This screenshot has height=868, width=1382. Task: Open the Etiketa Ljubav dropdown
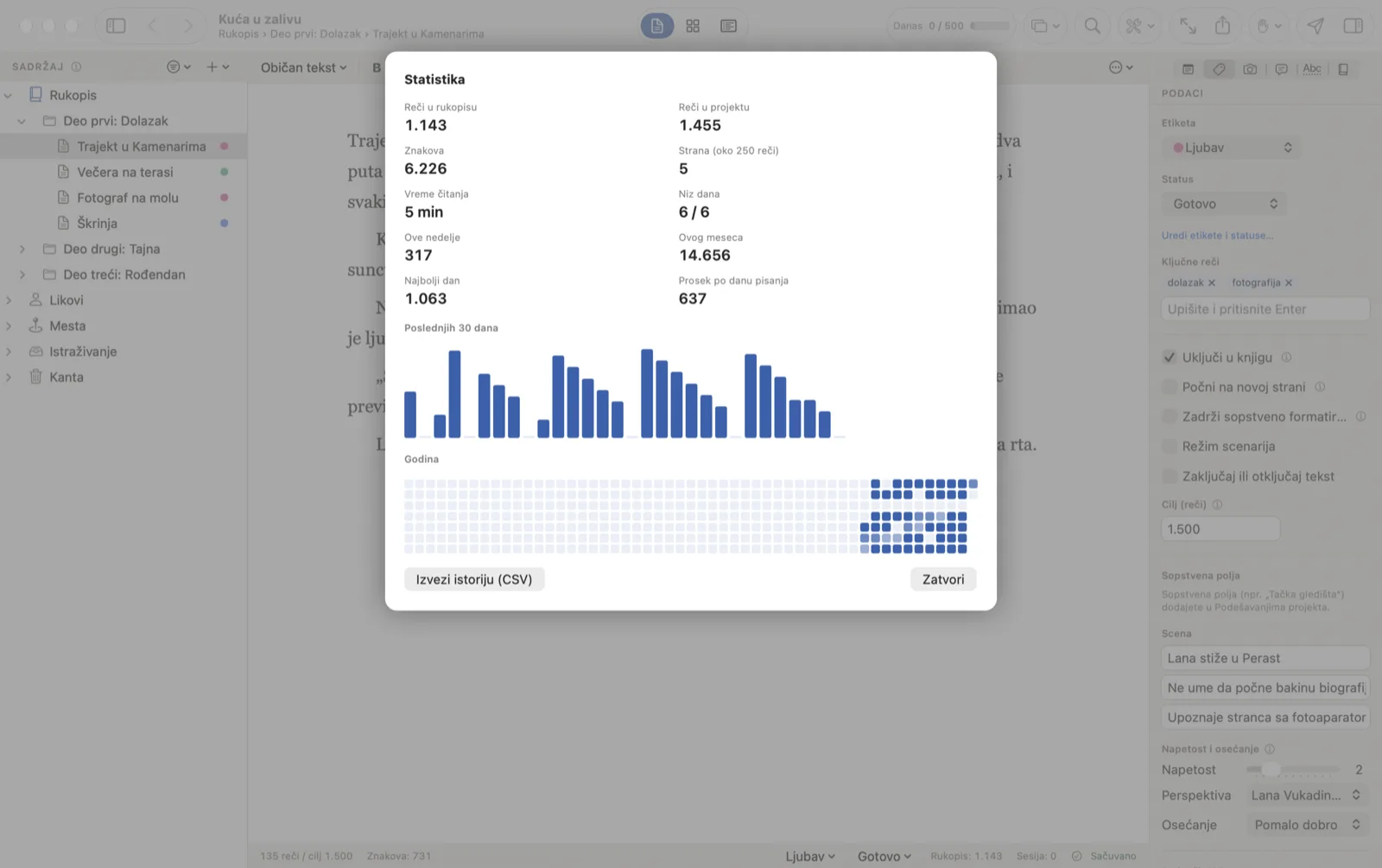pyautogui.click(x=1231, y=148)
